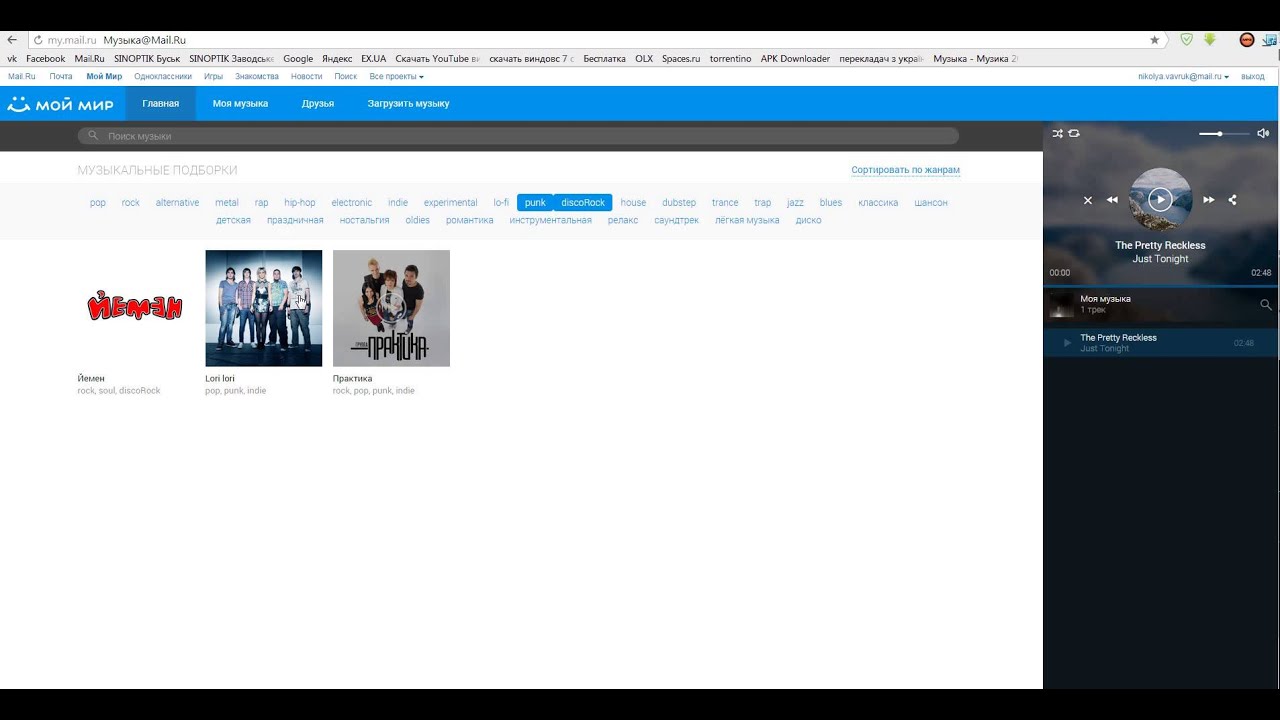
Task: Open the nikolya.vavruk@mail.ru account dropdown
Action: tap(1183, 77)
